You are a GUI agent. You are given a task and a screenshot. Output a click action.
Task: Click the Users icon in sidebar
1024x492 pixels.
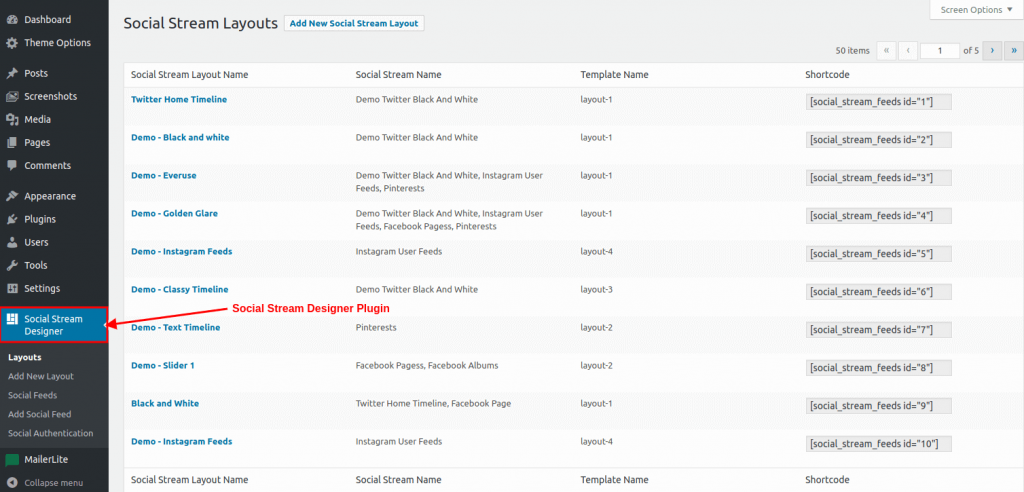coord(12,242)
